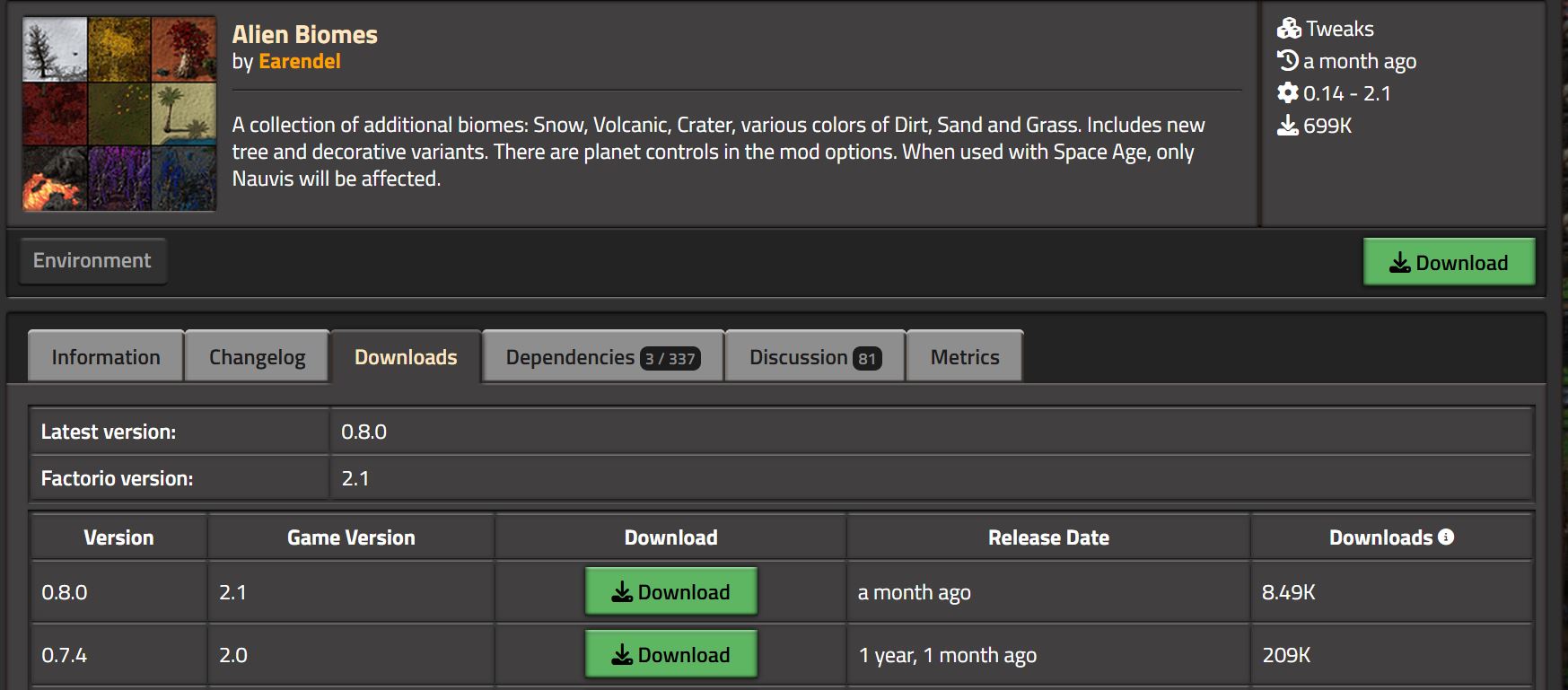Click the 'a month ago' text in sidebar
The height and width of the screenshot is (690, 1568).
1360,61
